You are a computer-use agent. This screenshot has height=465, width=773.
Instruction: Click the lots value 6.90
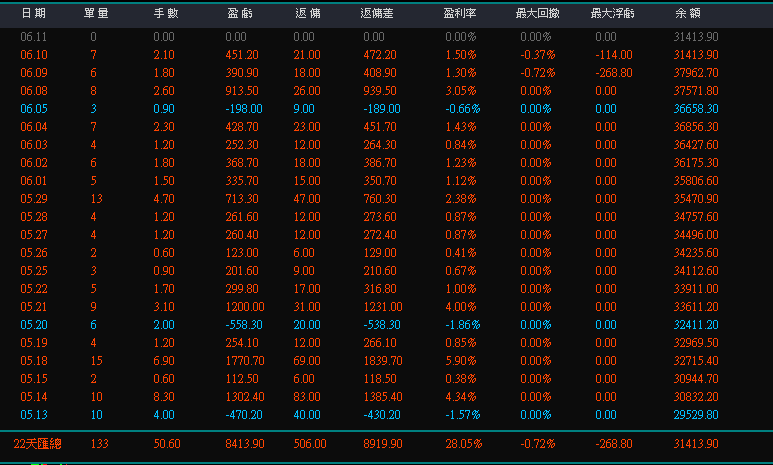164,361
